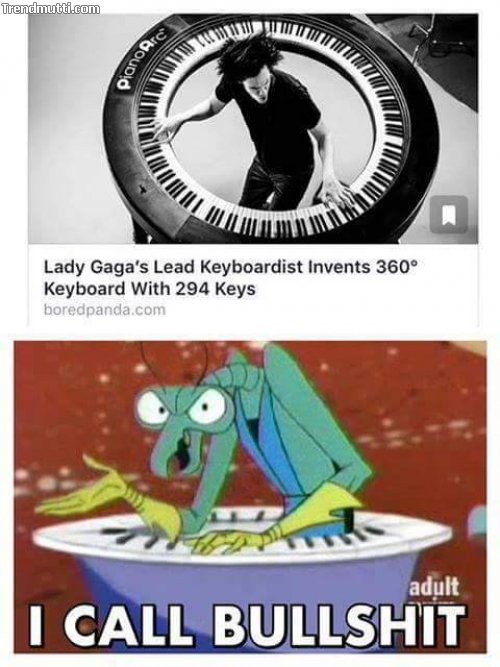Screen dimensions: 500x667
Task: Click the 360° text in the headline
Action: click(x=395, y=267)
